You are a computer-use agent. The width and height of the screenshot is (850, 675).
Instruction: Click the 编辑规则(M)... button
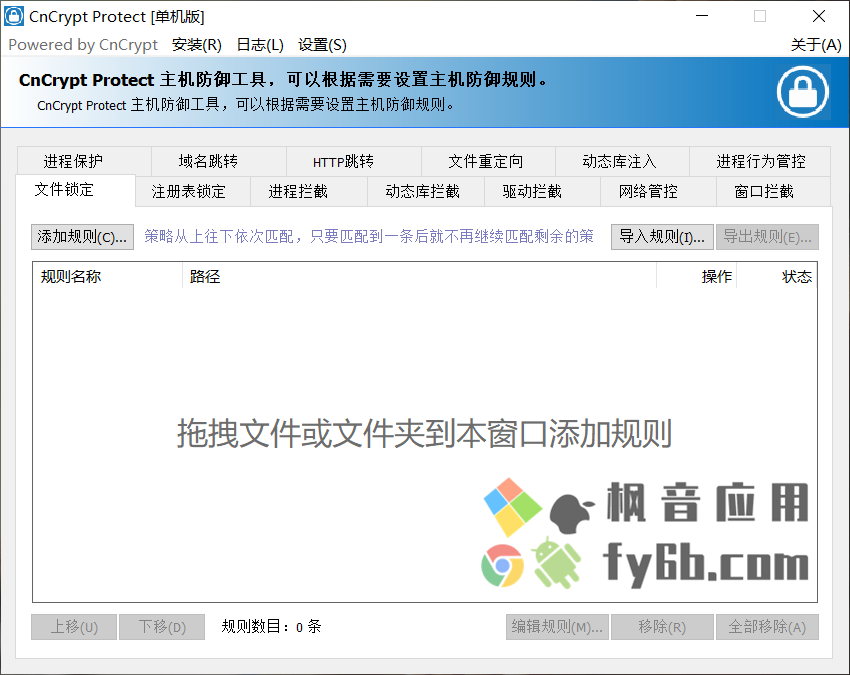click(x=557, y=627)
